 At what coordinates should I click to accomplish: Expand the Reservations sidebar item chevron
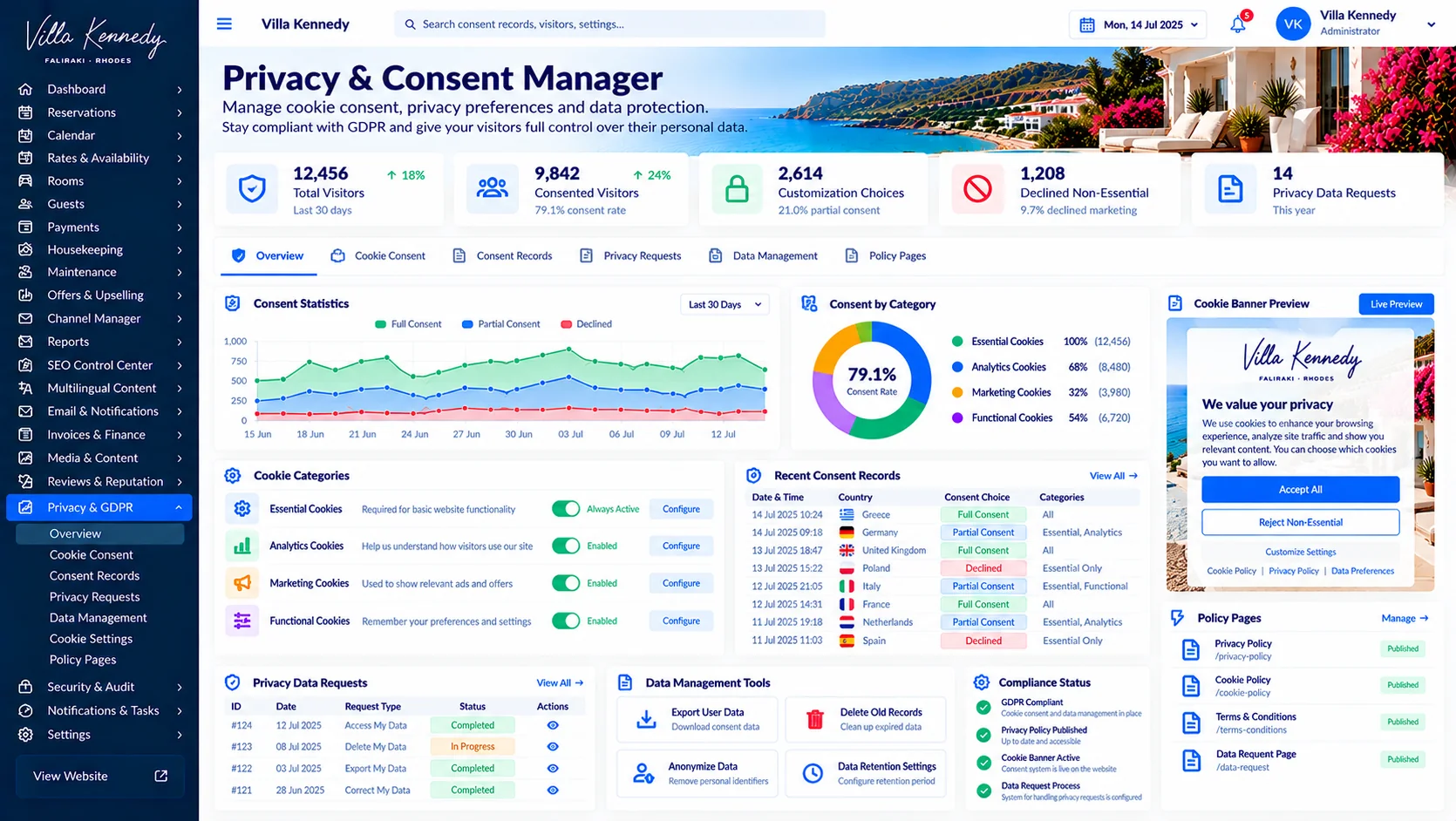click(180, 112)
